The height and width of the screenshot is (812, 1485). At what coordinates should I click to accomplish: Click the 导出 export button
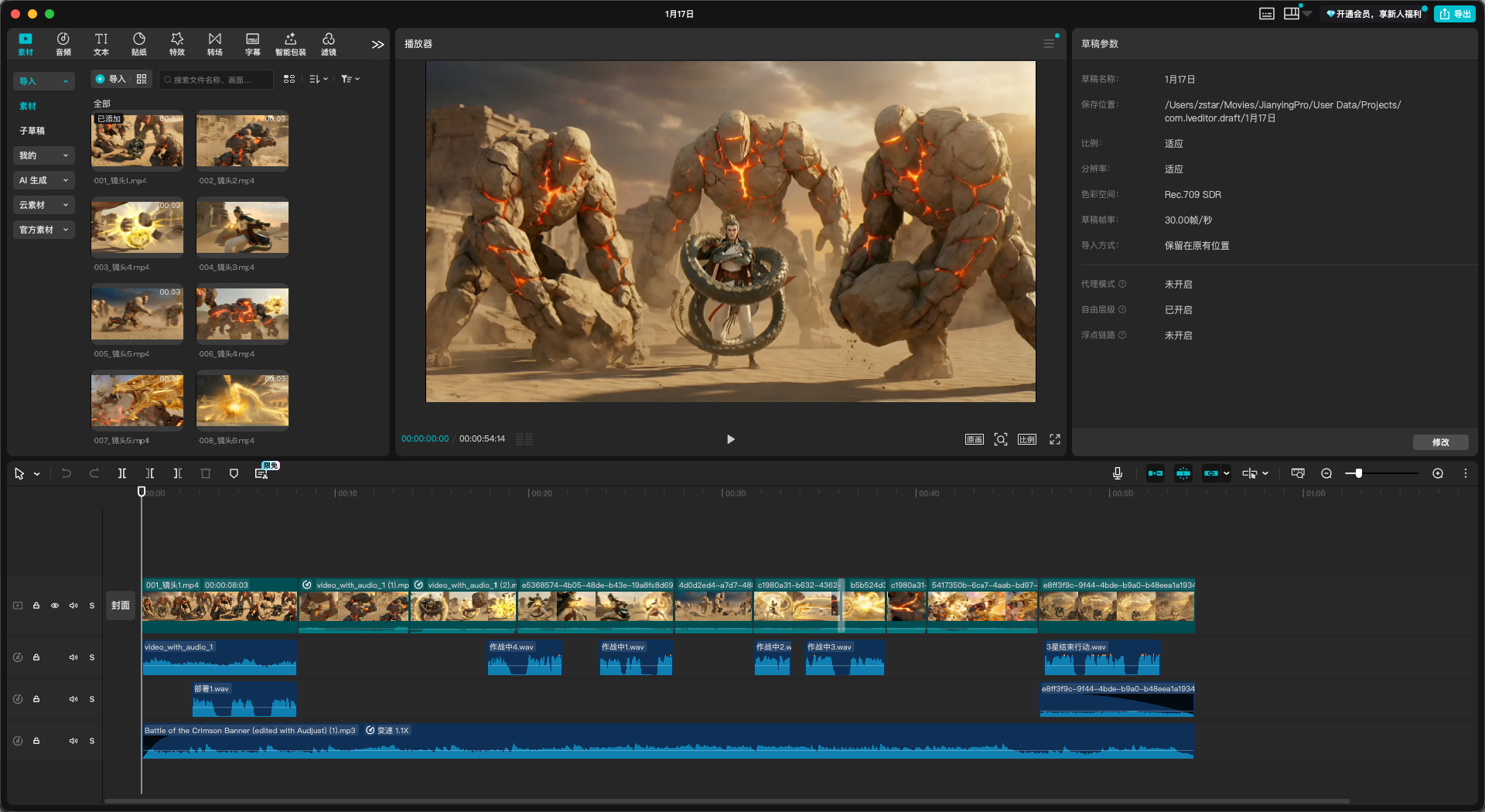1455,14
